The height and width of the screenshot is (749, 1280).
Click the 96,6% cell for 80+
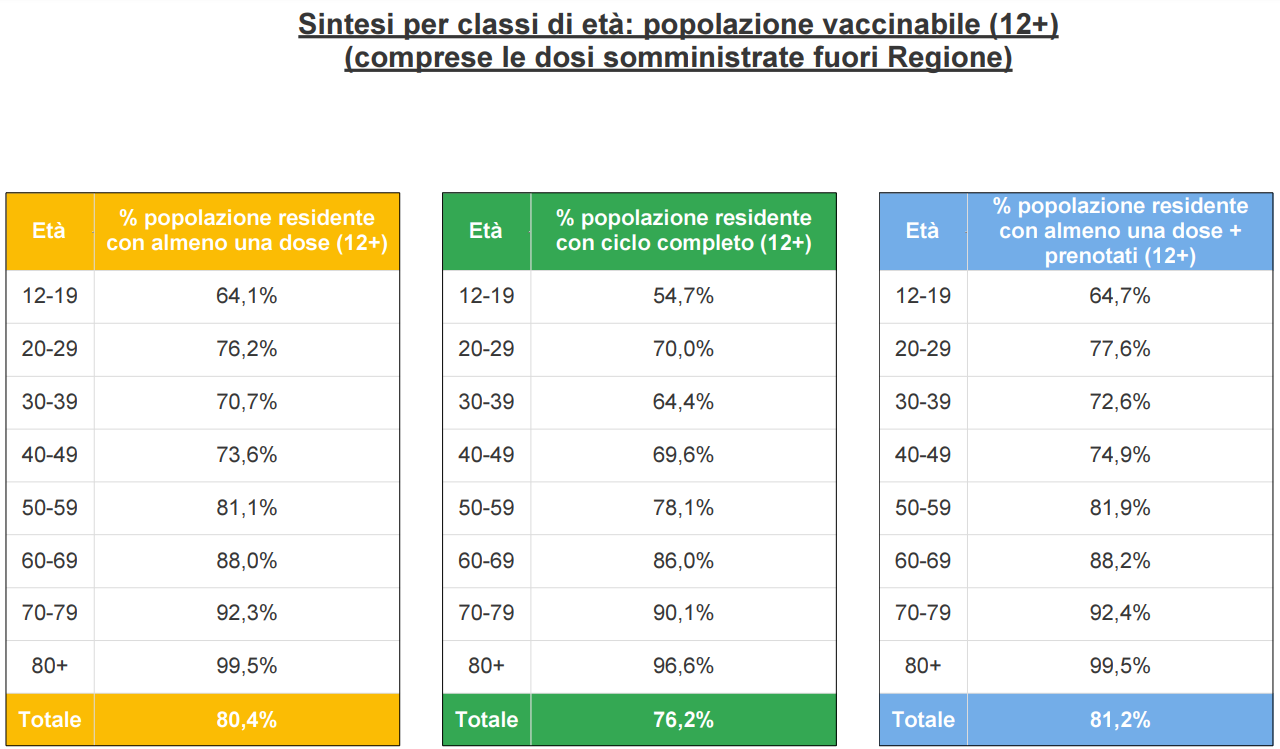[x=683, y=666]
